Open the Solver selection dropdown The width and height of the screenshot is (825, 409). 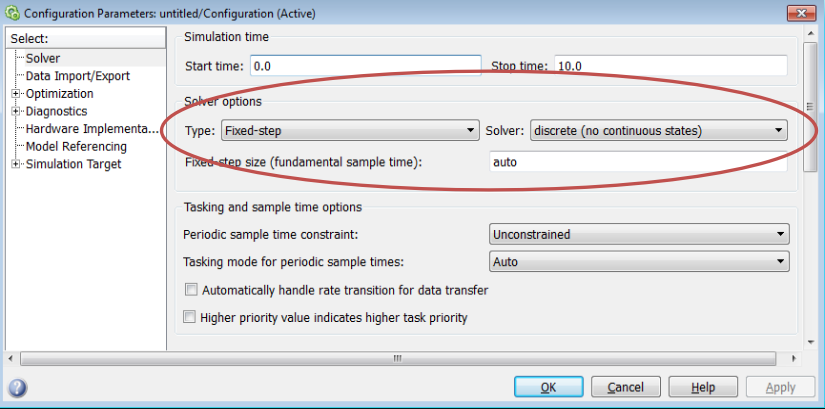click(658, 131)
